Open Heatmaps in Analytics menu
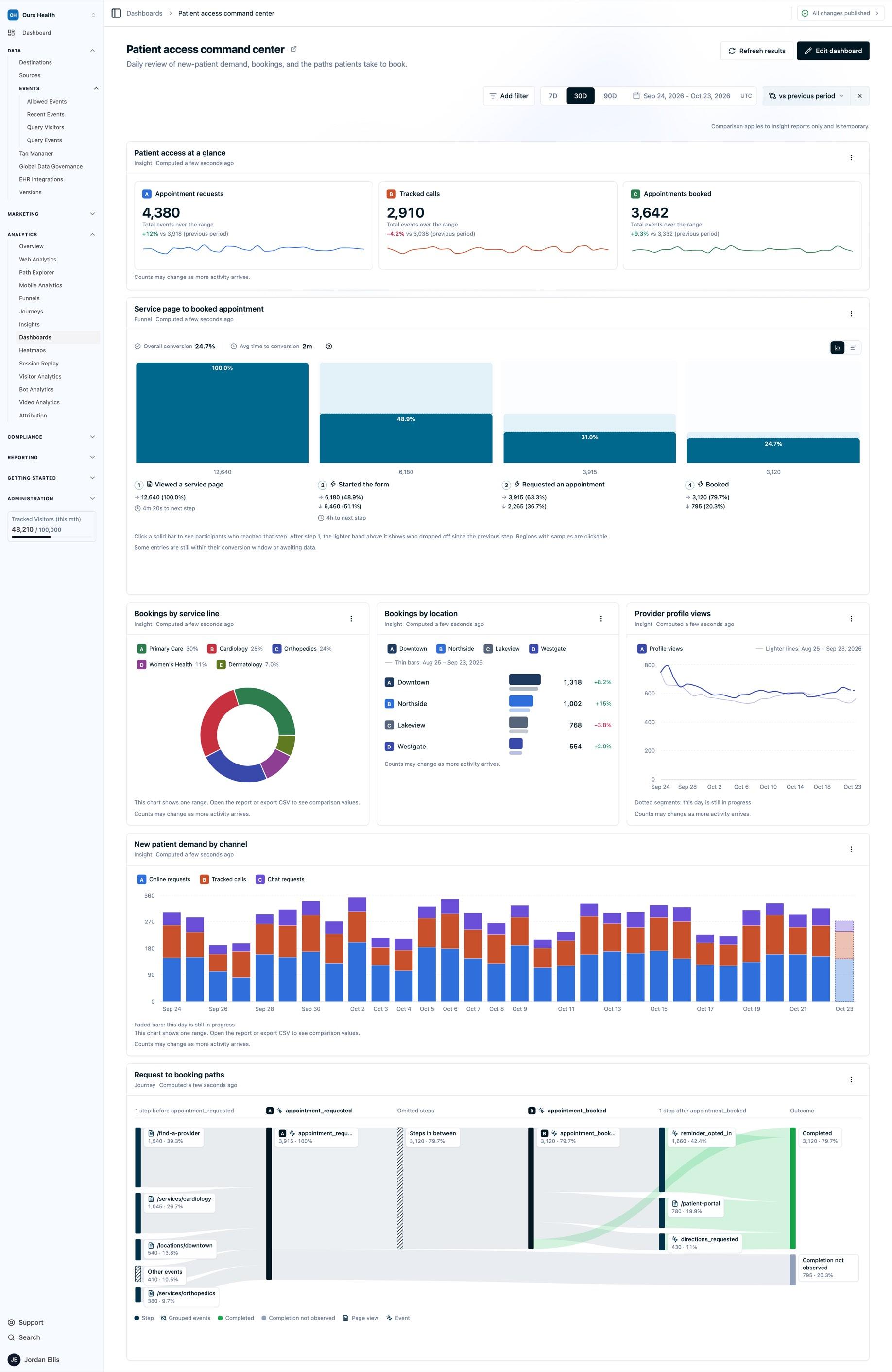 tap(32, 350)
